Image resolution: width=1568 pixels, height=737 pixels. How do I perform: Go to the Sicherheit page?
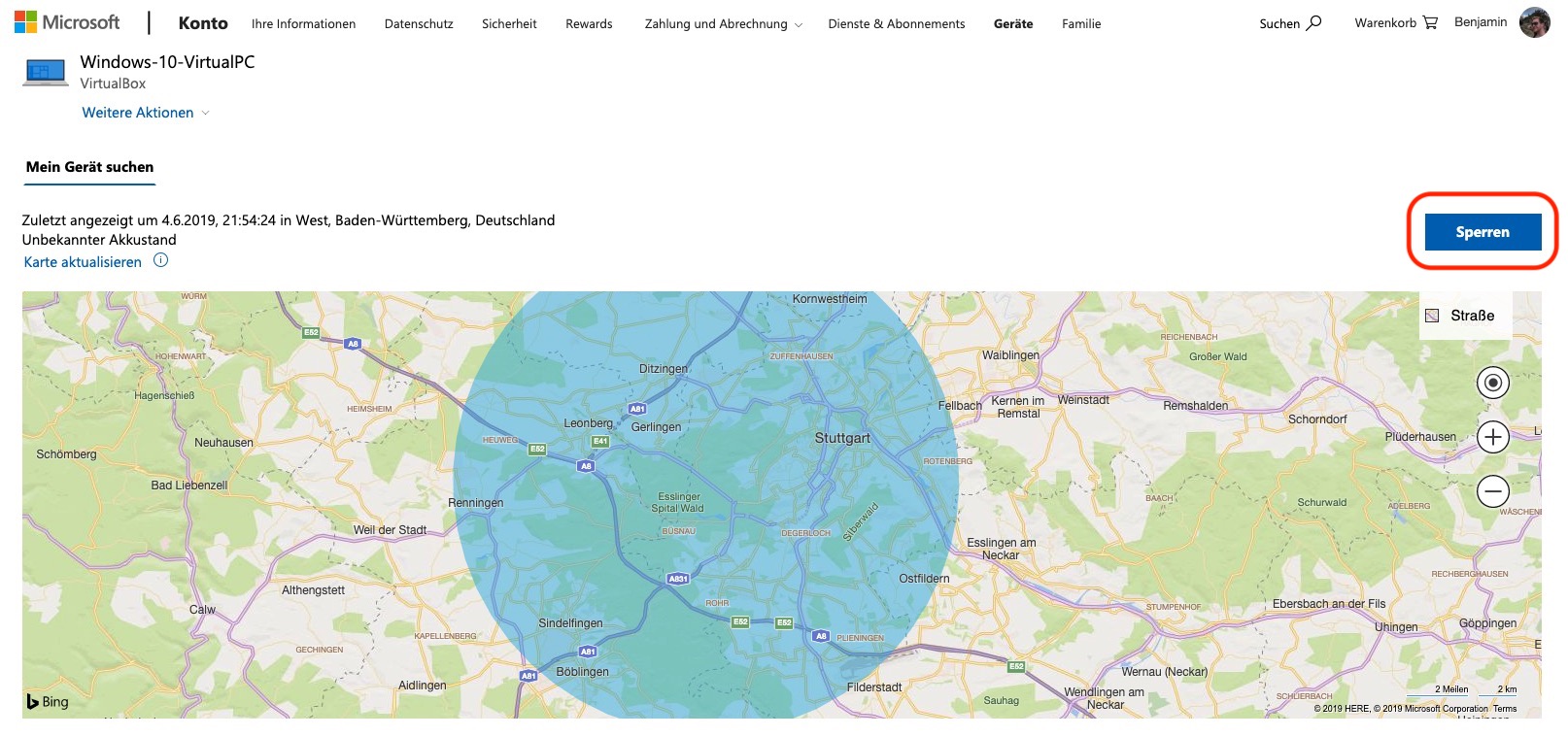tap(509, 23)
